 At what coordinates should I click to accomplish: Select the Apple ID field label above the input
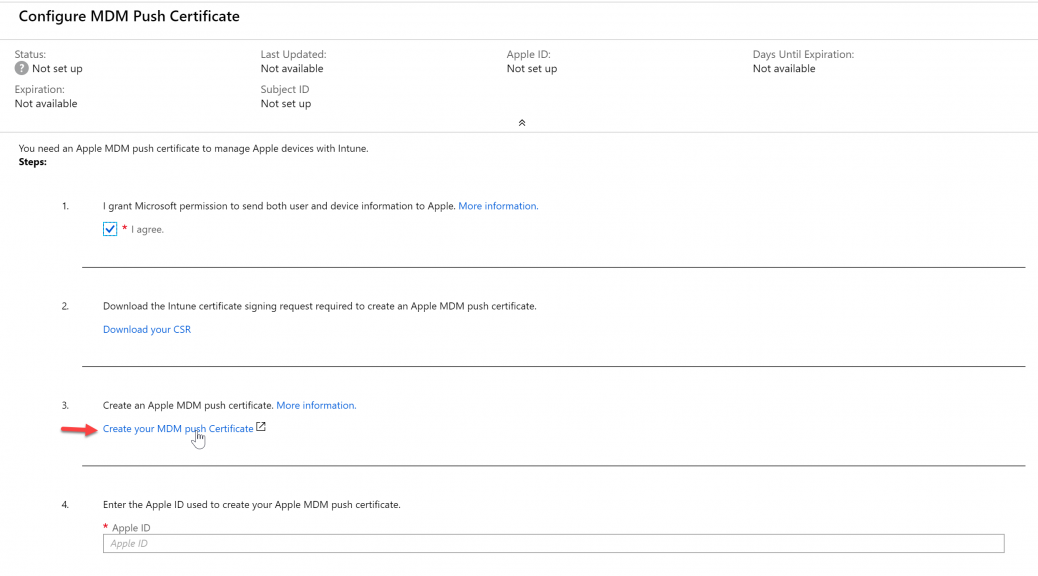pos(131,528)
